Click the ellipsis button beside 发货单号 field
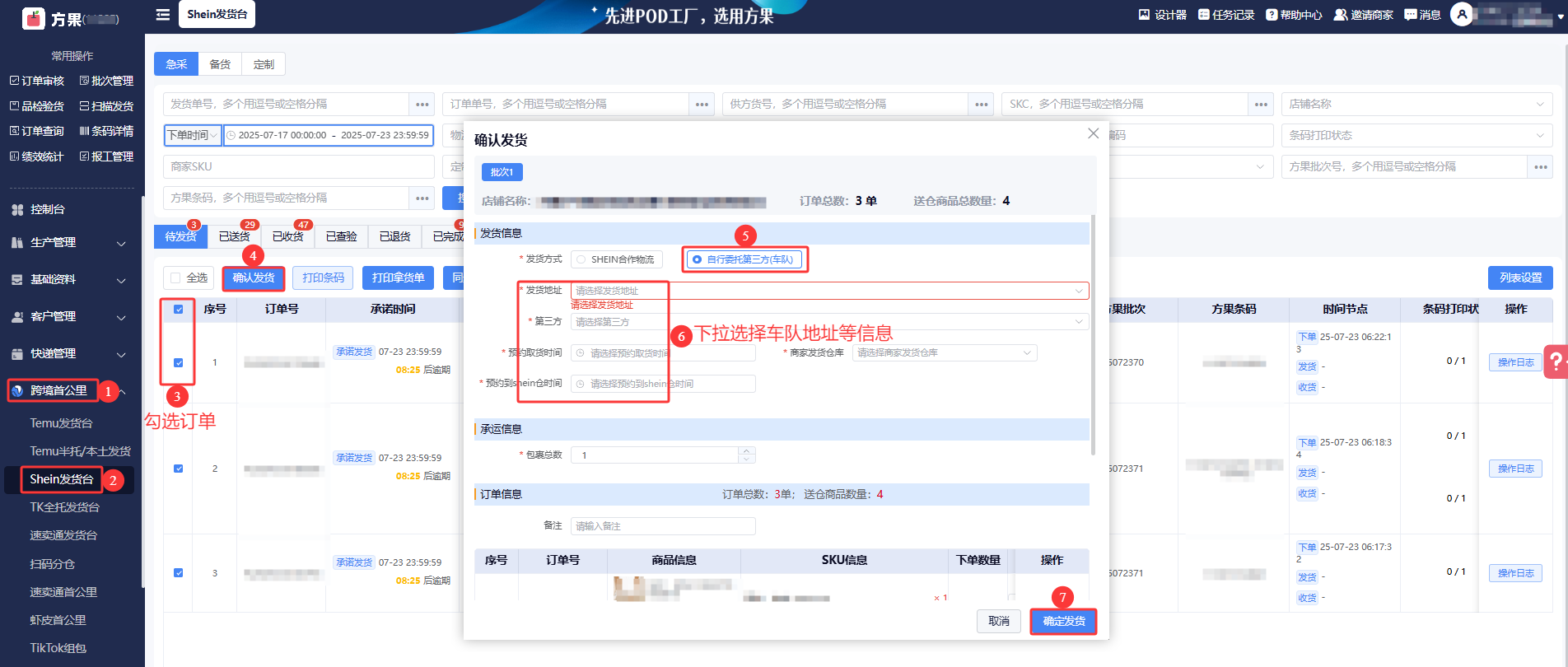1568x667 pixels. [422, 105]
